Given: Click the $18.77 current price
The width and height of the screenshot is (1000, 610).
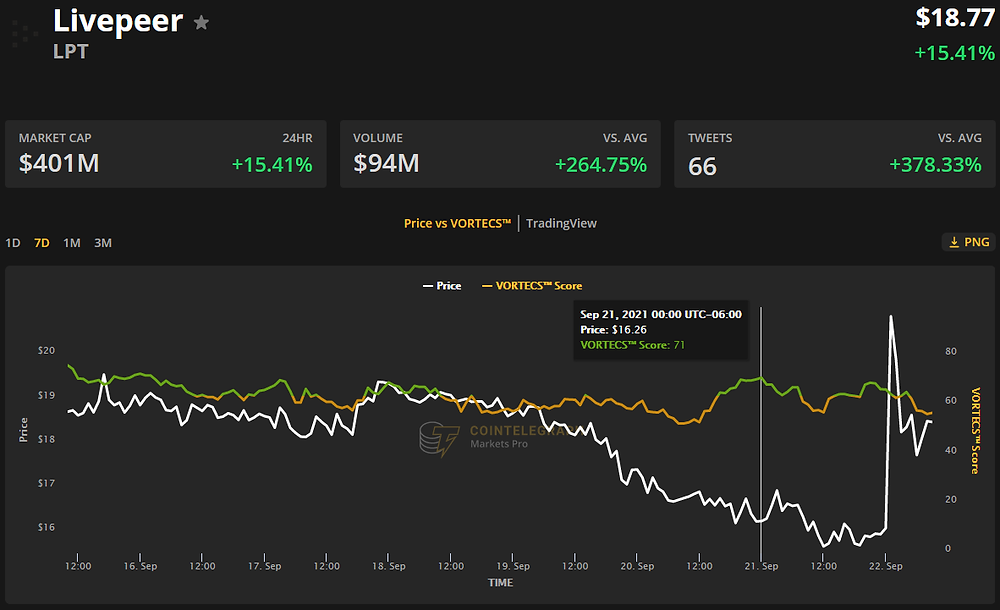Looking at the screenshot, I should click(x=955, y=18).
